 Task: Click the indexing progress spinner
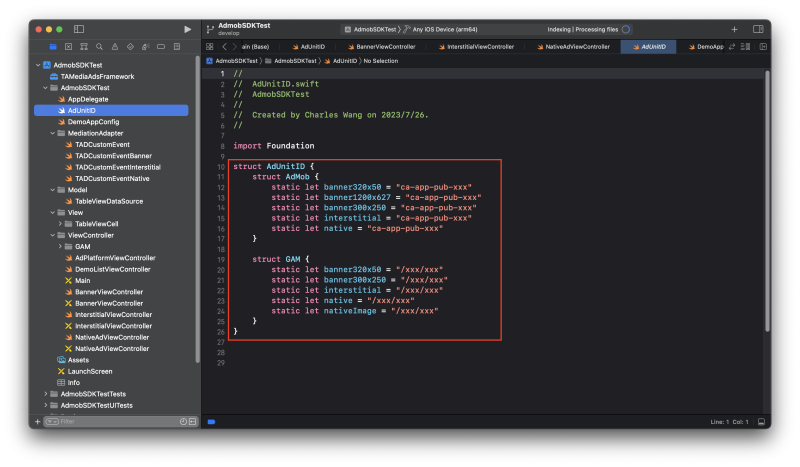[x=626, y=29]
